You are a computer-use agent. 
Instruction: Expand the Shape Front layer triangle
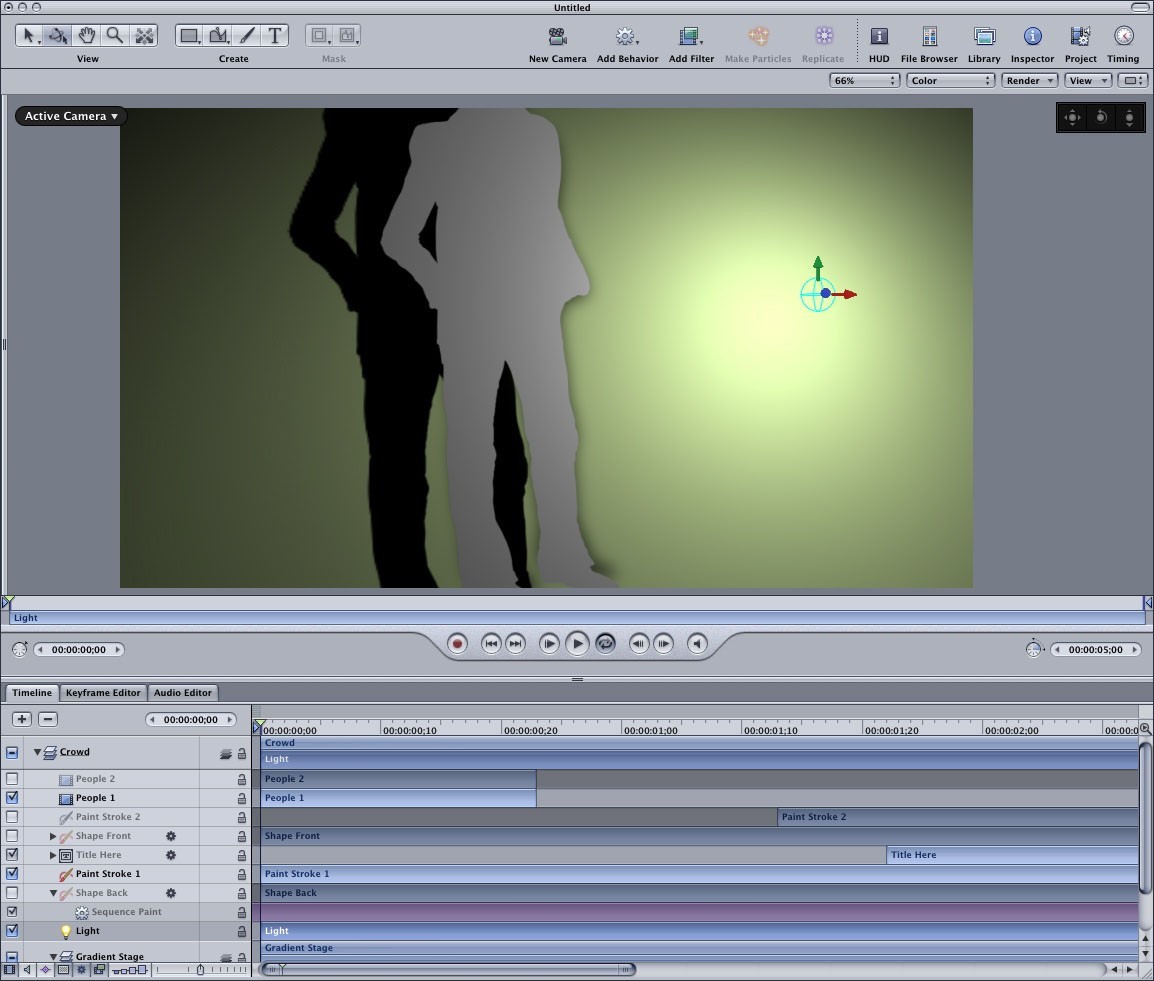point(53,836)
